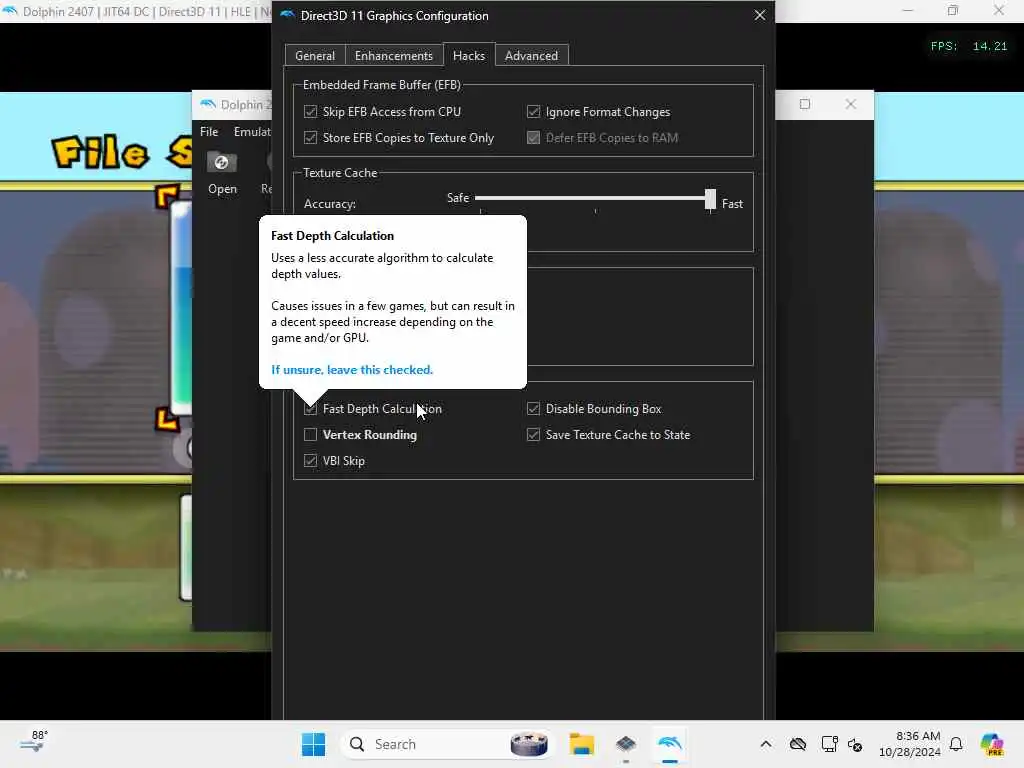Image resolution: width=1024 pixels, height=768 pixels.
Task: Open the stacked layers app on taskbar
Action: pos(626,744)
